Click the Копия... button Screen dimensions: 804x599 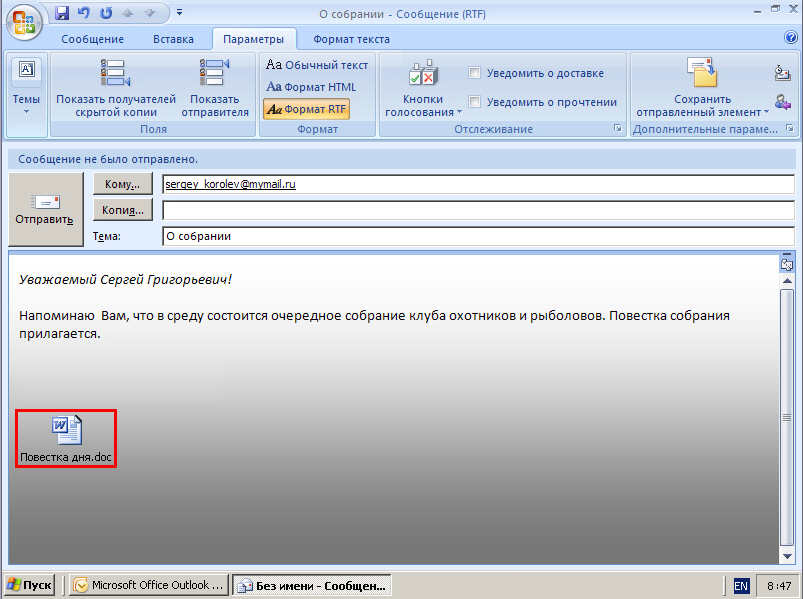tap(123, 210)
